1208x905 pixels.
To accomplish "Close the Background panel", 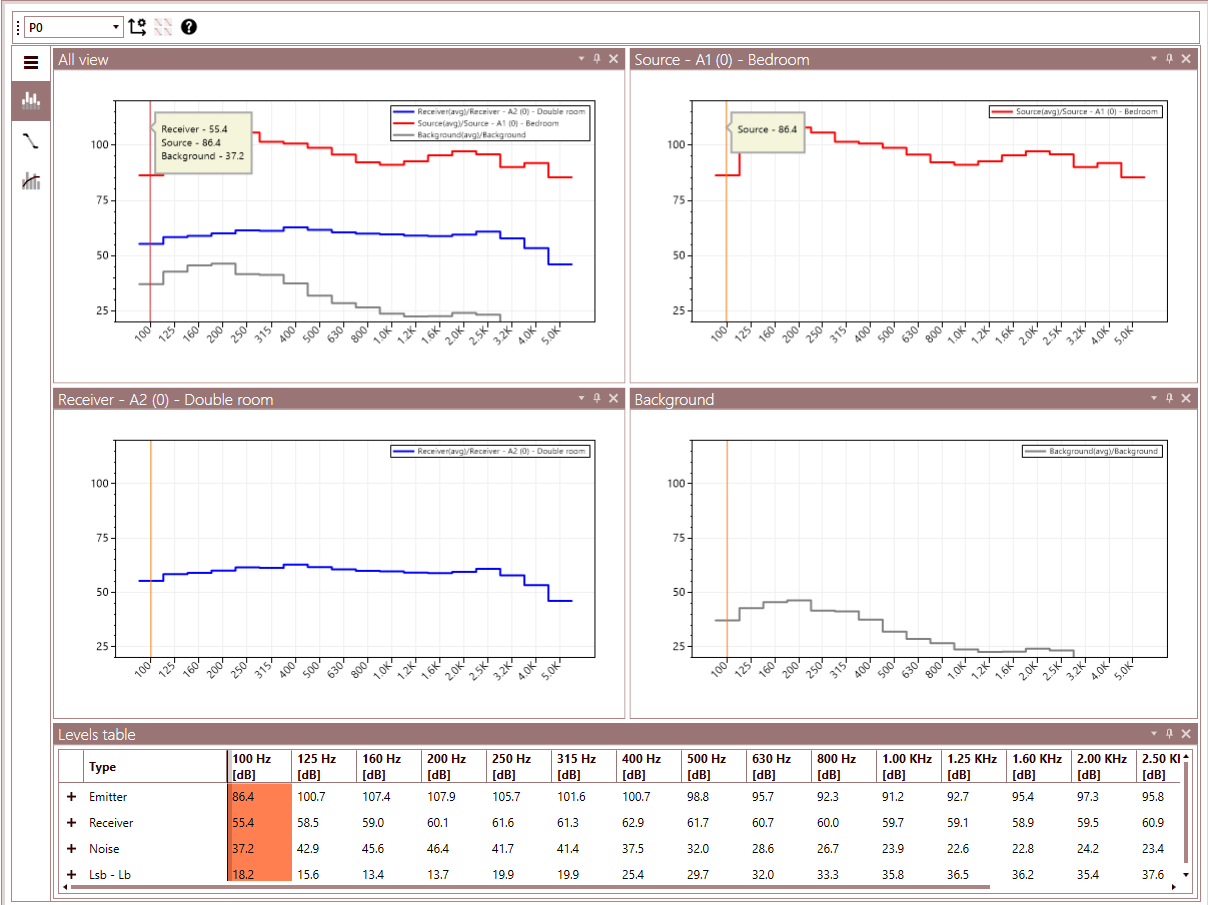I will (x=1185, y=398).
